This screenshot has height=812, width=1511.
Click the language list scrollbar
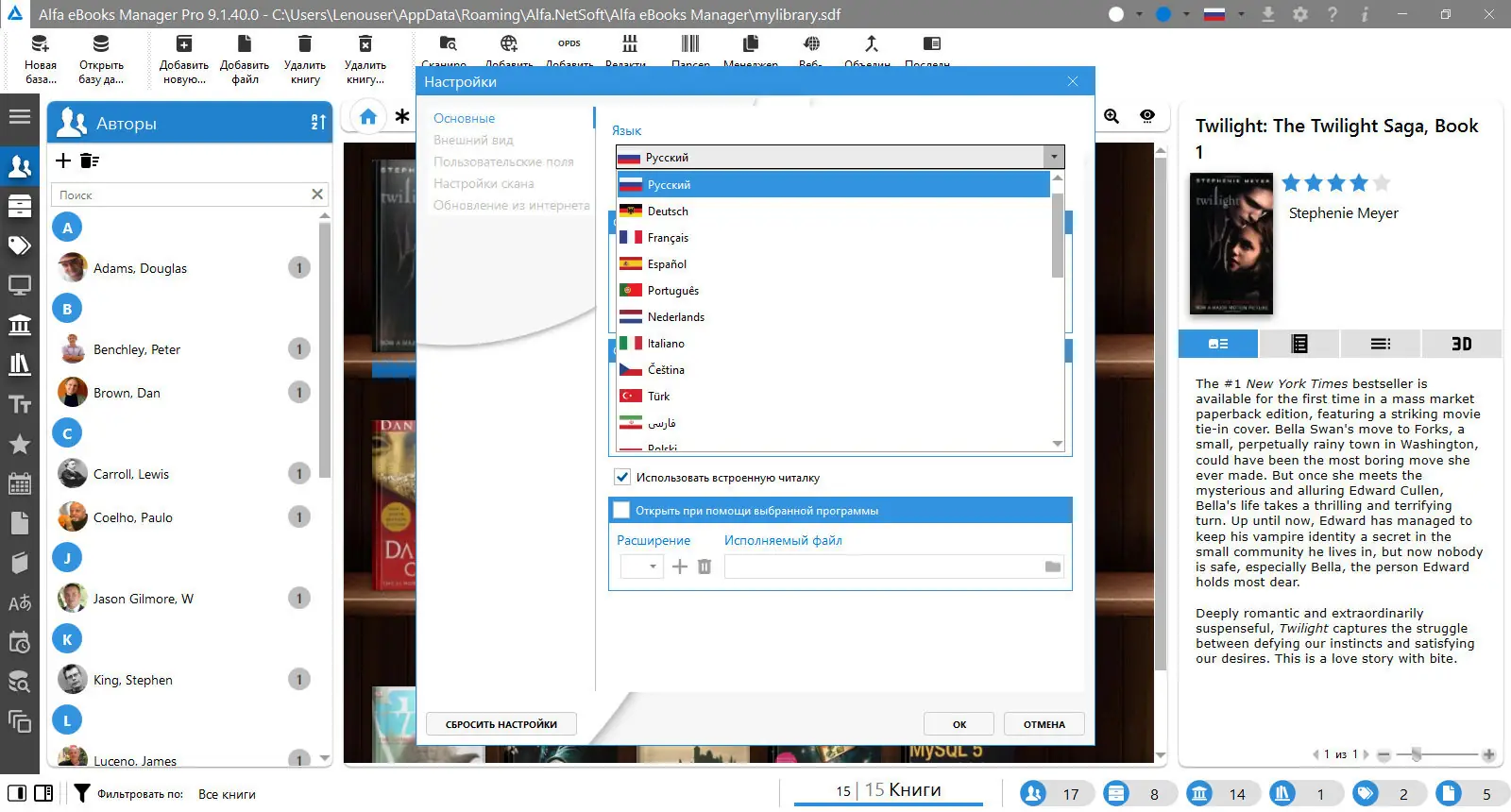tap(1058, 236)
